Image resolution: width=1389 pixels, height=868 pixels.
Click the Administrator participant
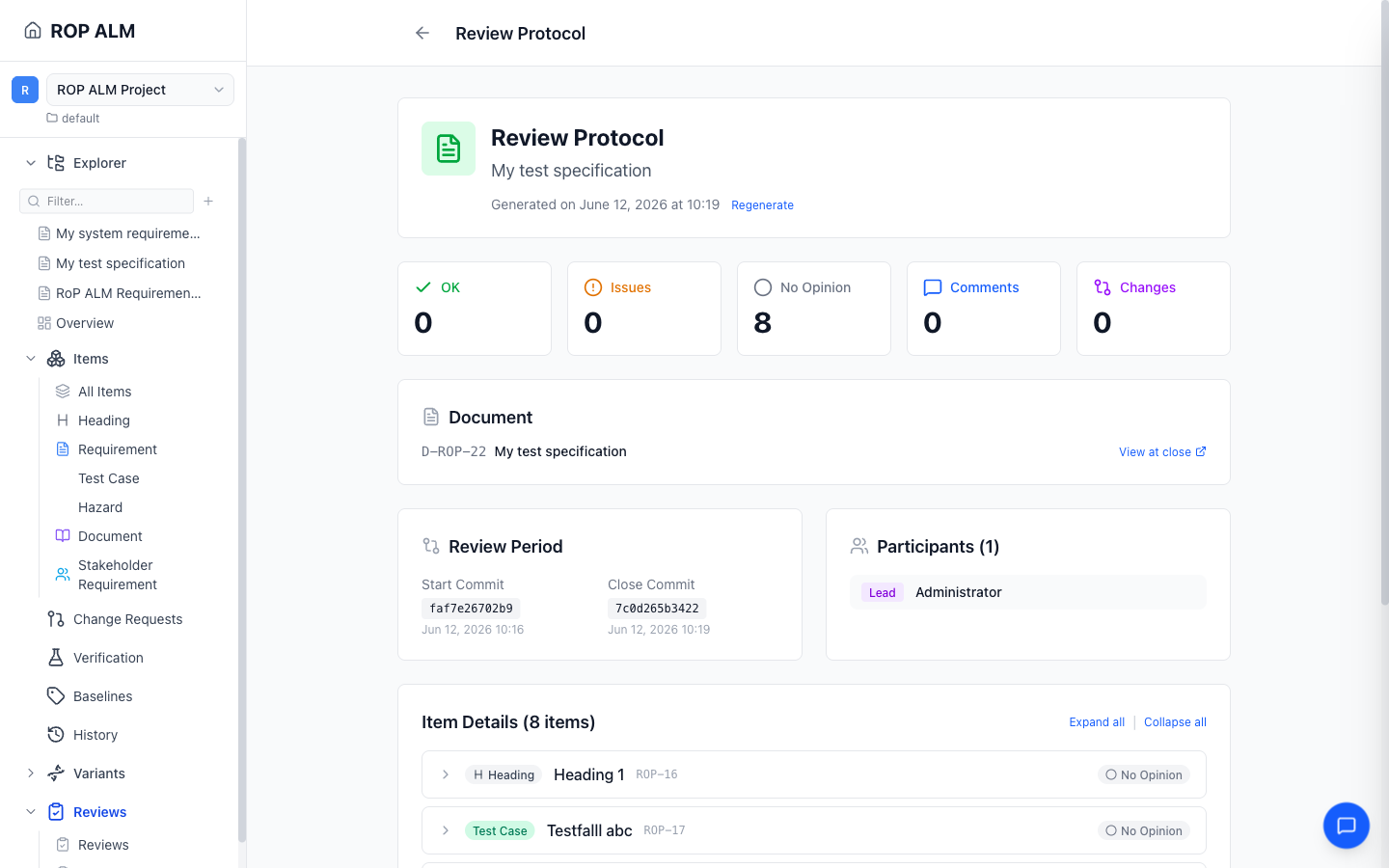click(958, 592)
